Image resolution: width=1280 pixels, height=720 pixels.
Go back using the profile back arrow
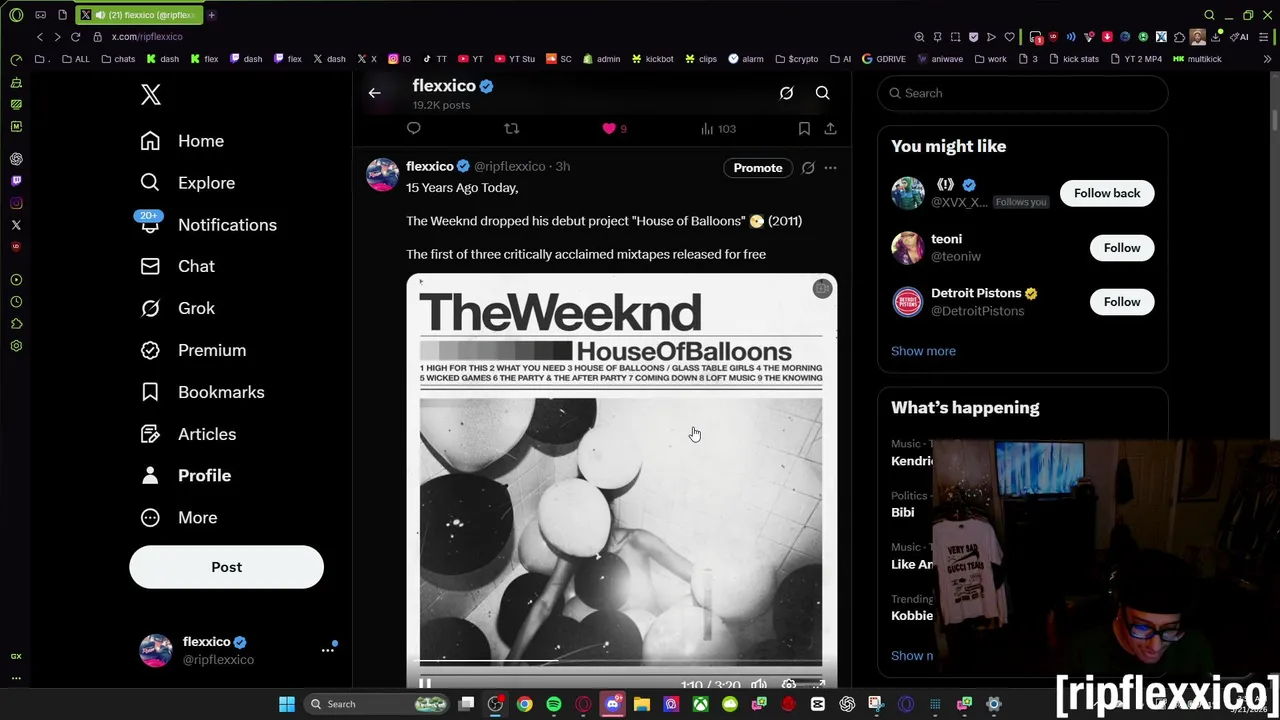pyautogui.click(x=374, y=93)
